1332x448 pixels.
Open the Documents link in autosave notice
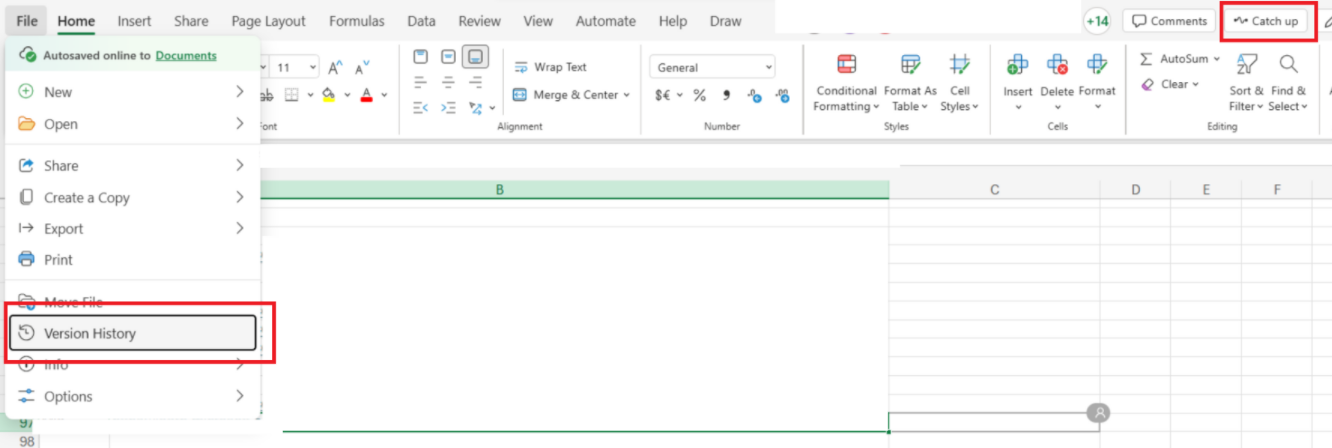(x=186, y=55)
